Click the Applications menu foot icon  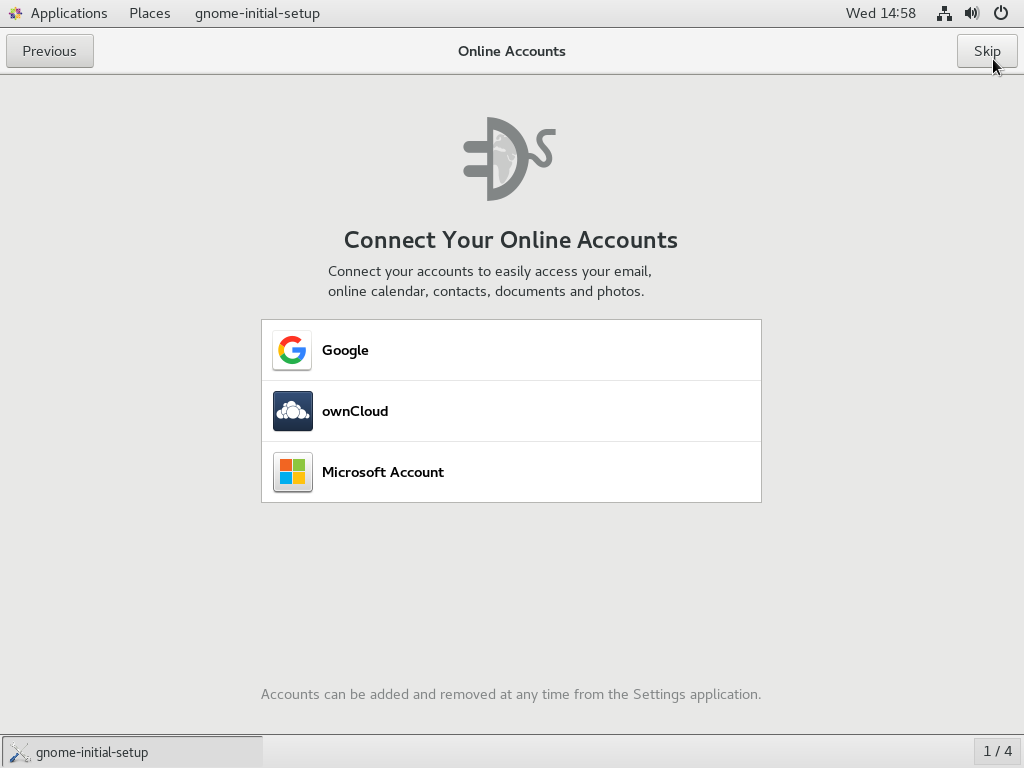point(16,13)
